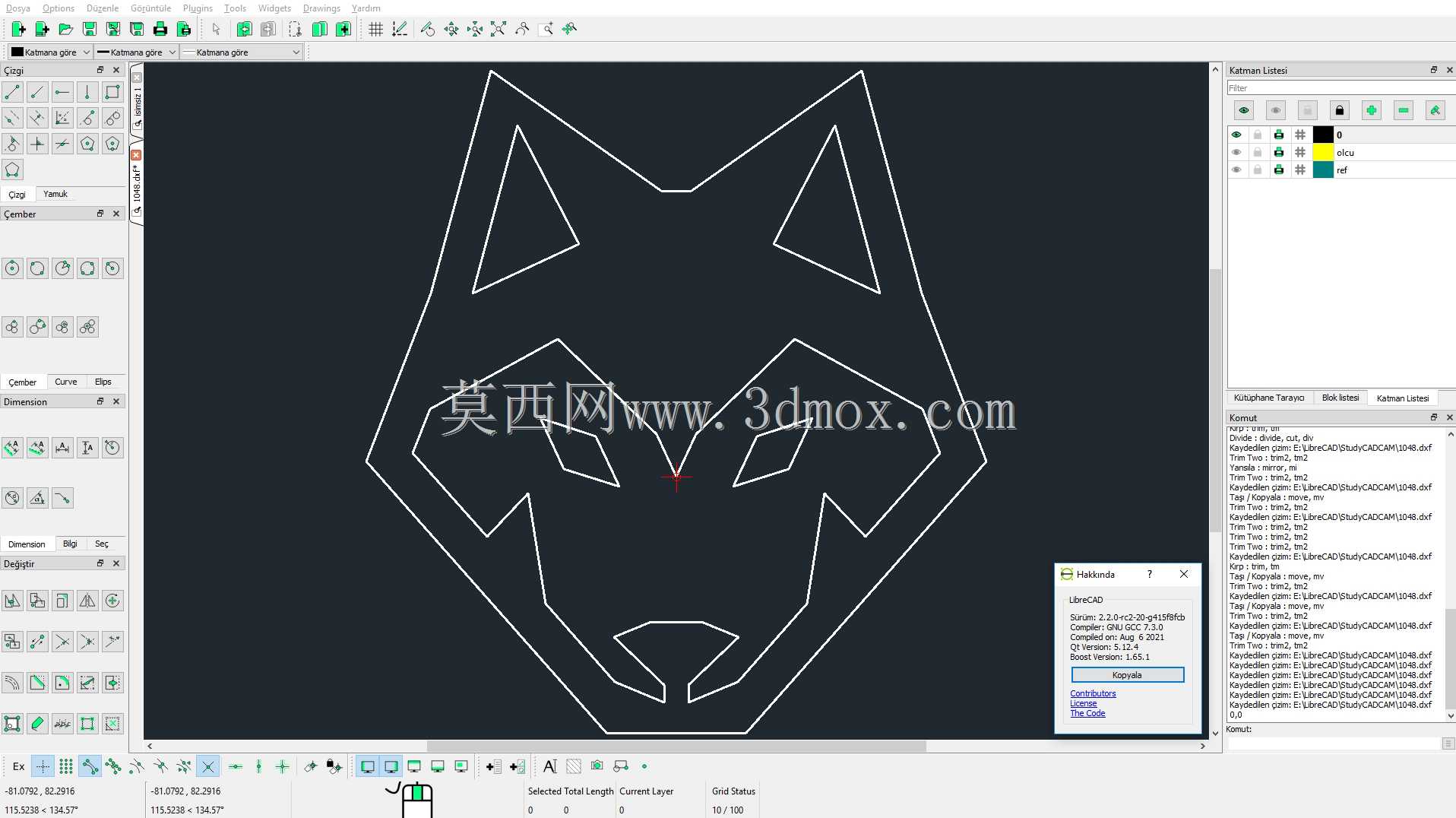The width and height of the screenshot is (1456, 818).
Task: Toggle visibility of ref layer
Action: tap(1236, 170)
